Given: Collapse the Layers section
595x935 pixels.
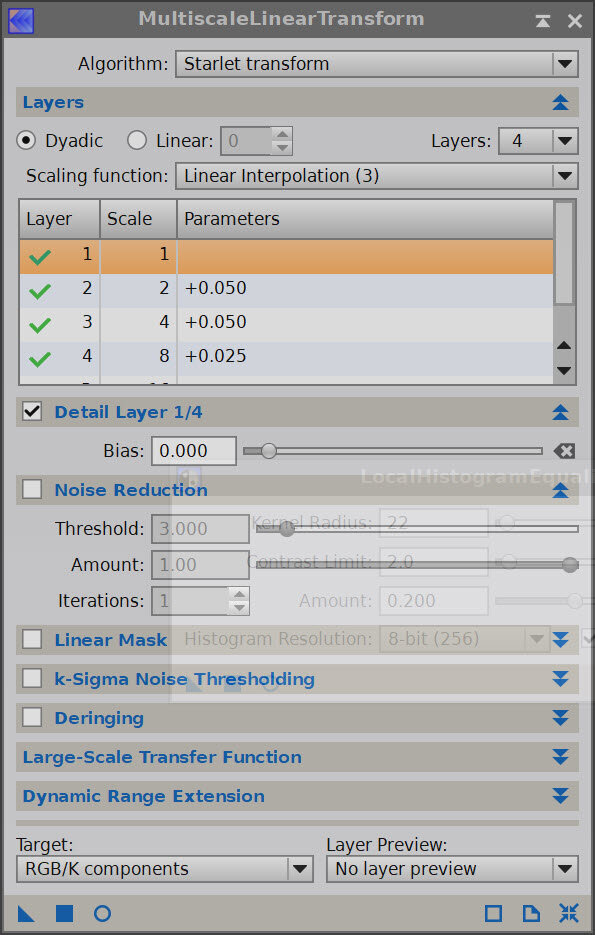Looking at the screenshot, I should (560, 103).
